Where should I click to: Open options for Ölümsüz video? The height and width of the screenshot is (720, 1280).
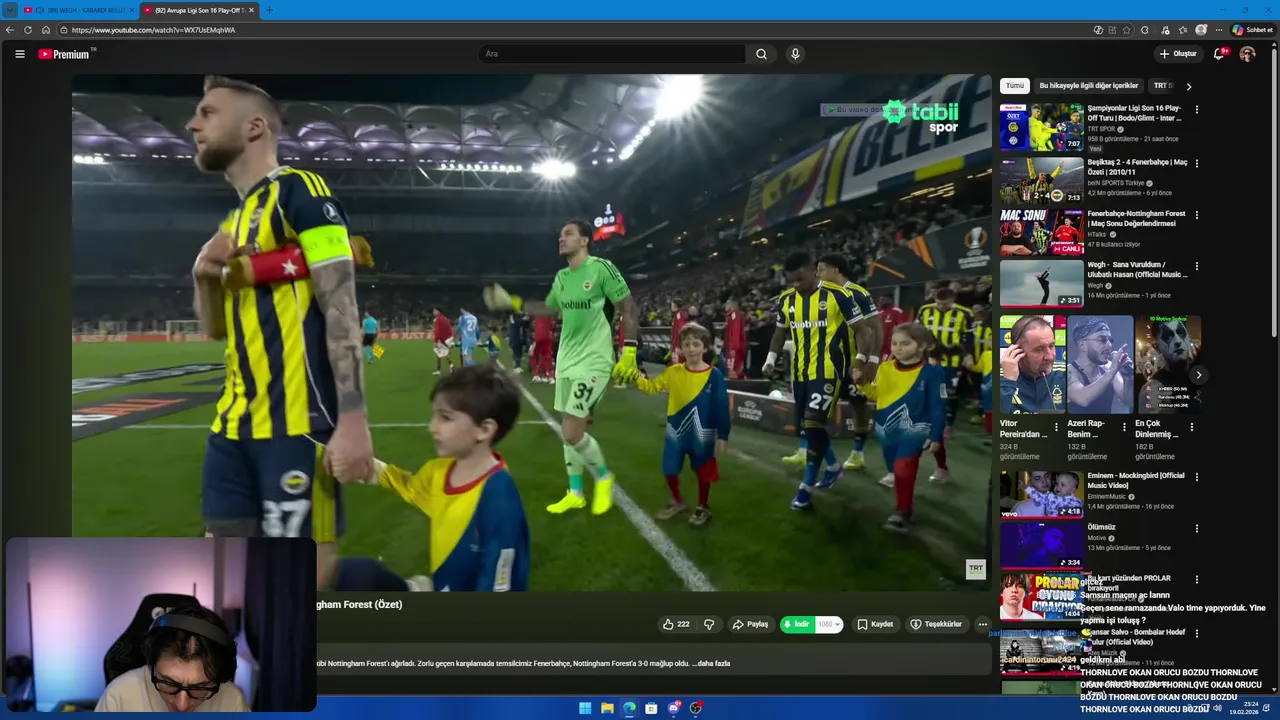click(x=1197, y=529)
